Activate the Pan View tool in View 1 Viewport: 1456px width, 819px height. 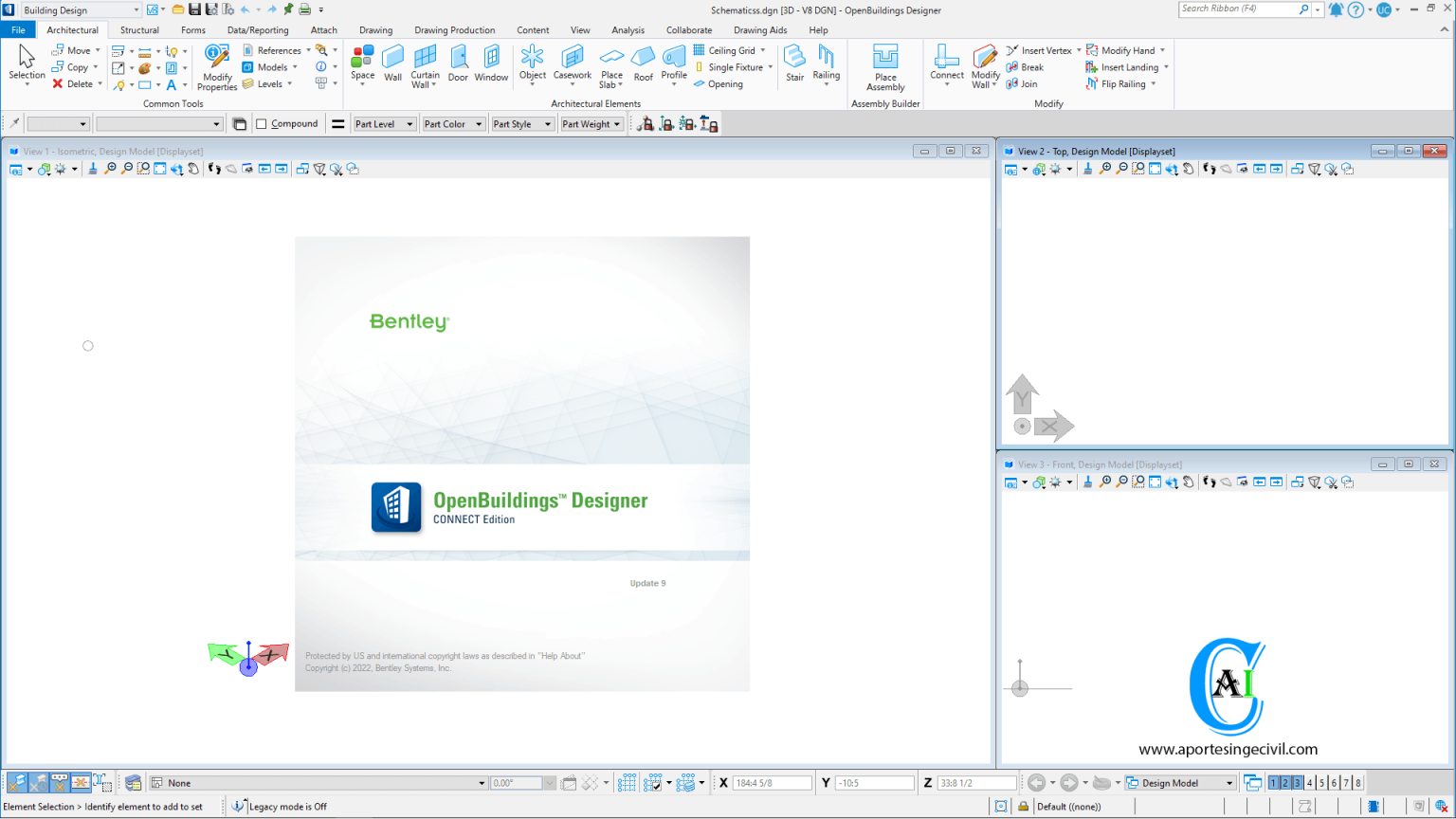click(x=195, y=169)
